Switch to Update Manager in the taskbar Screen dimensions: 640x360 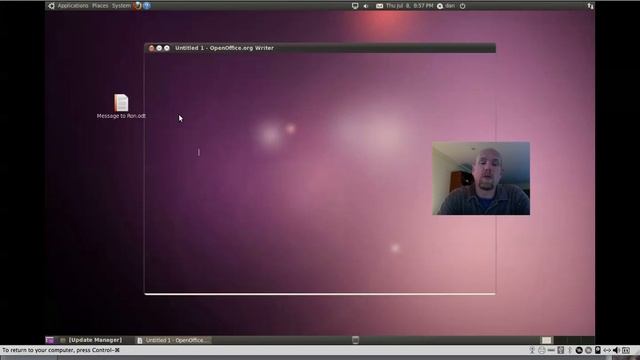(x=91, y=340)
